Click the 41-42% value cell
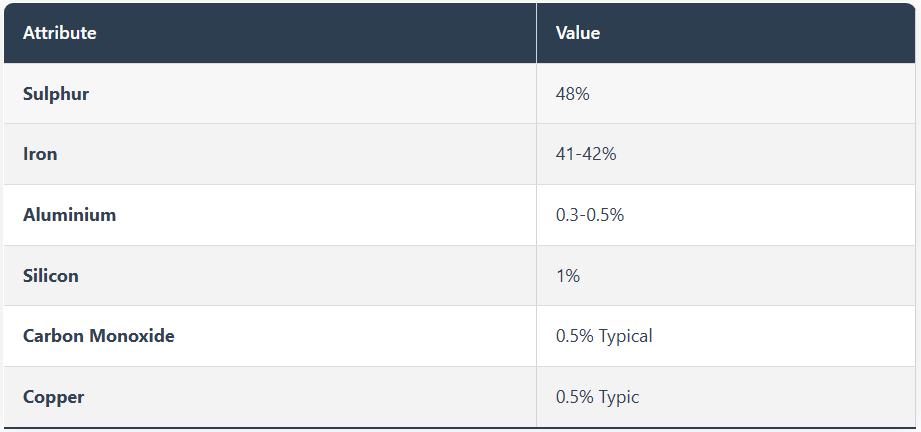 click(586, 155)
